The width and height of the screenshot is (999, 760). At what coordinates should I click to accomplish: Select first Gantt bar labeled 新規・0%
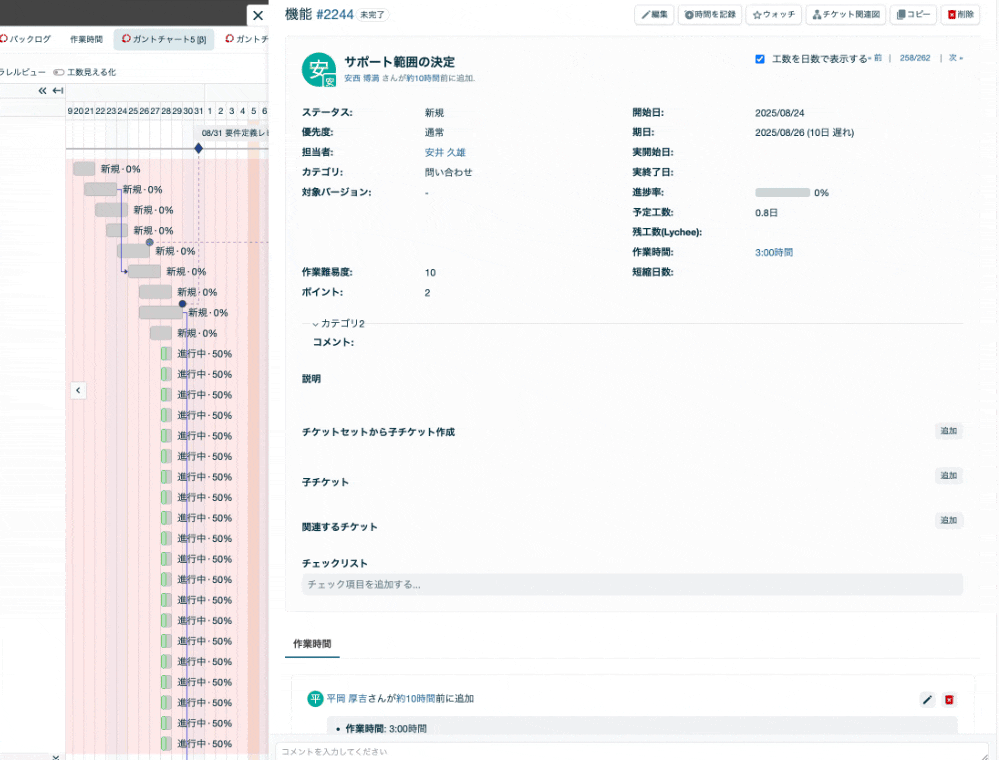tap(84, 169)
